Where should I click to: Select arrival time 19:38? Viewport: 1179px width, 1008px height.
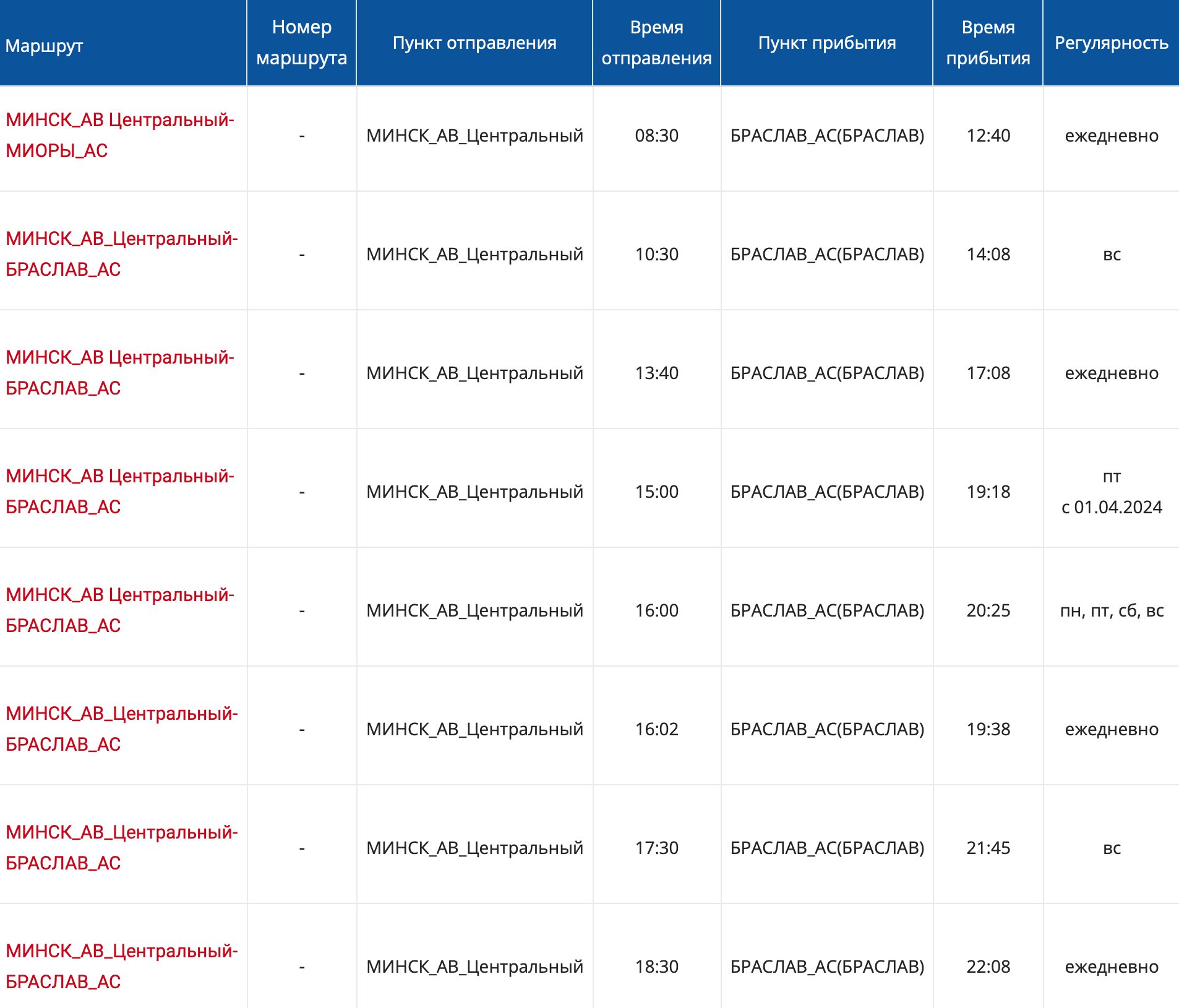[x=988, y=729]
